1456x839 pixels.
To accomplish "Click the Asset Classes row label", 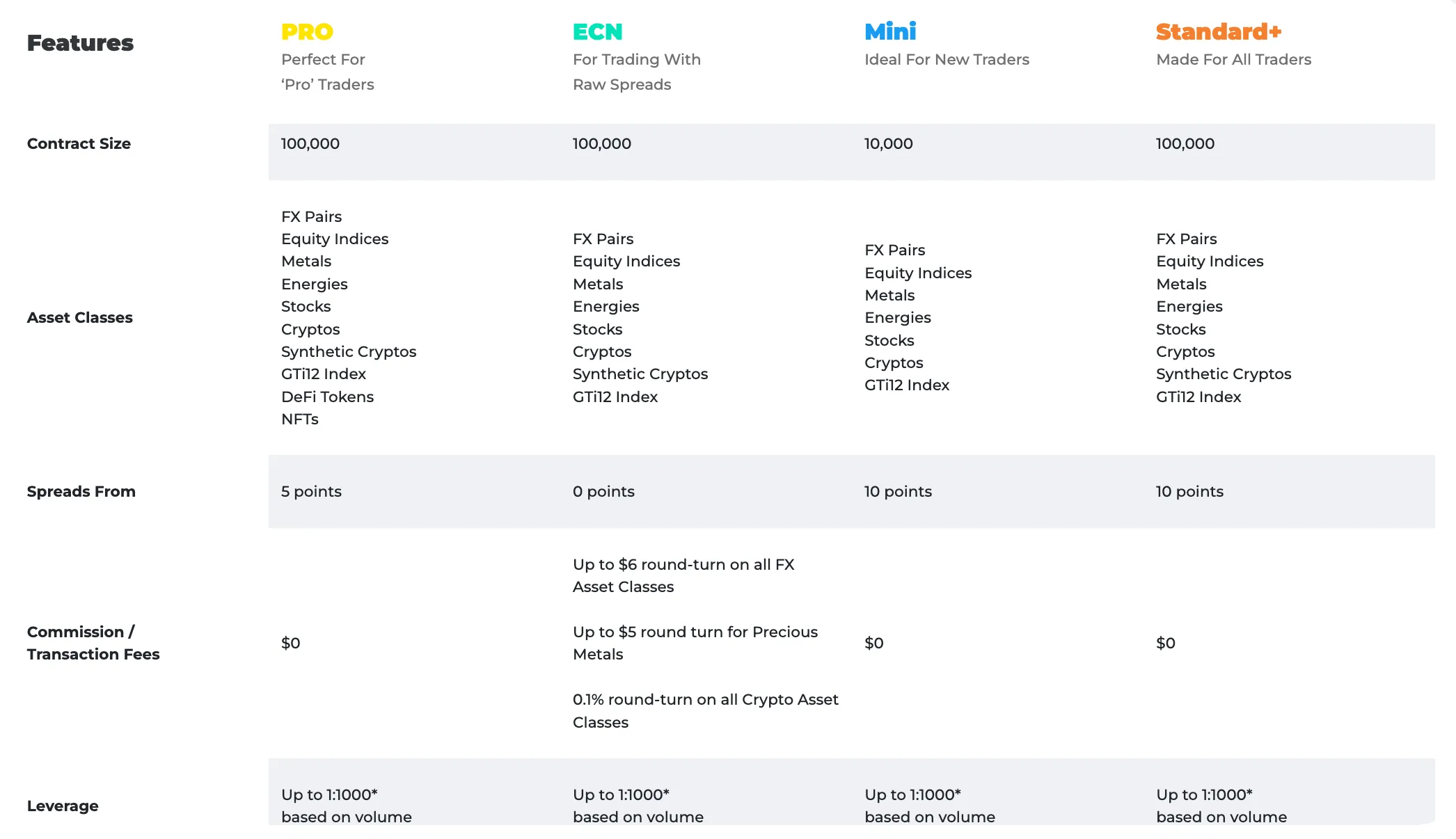I will point(79,317).
